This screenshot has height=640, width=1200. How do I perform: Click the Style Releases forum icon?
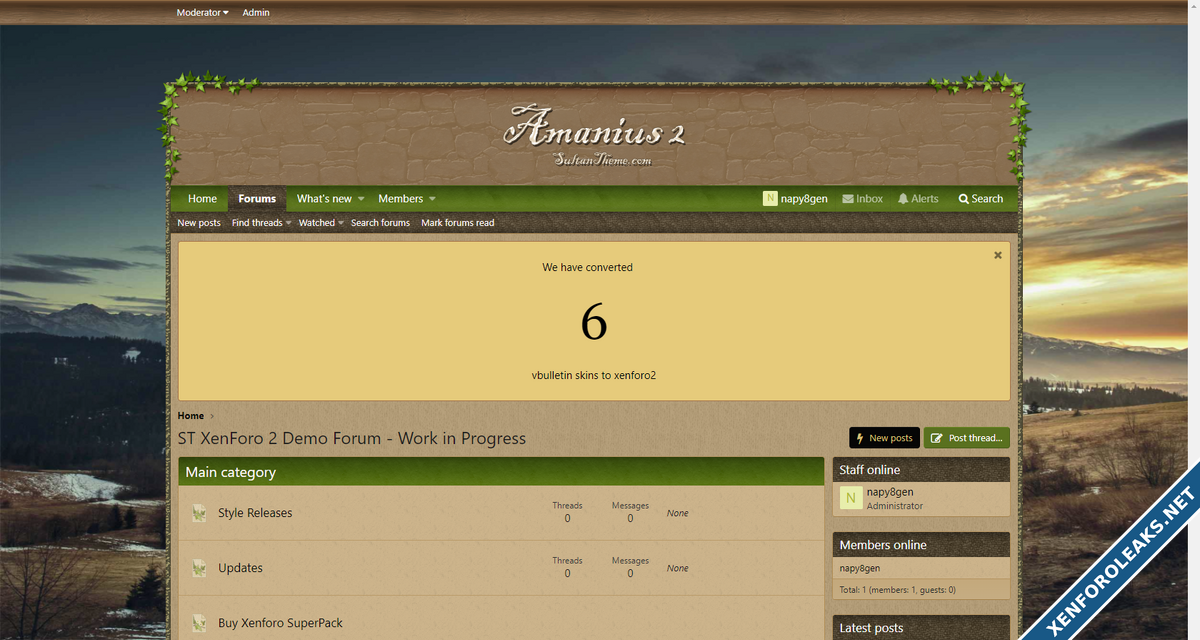click(199, 513)
